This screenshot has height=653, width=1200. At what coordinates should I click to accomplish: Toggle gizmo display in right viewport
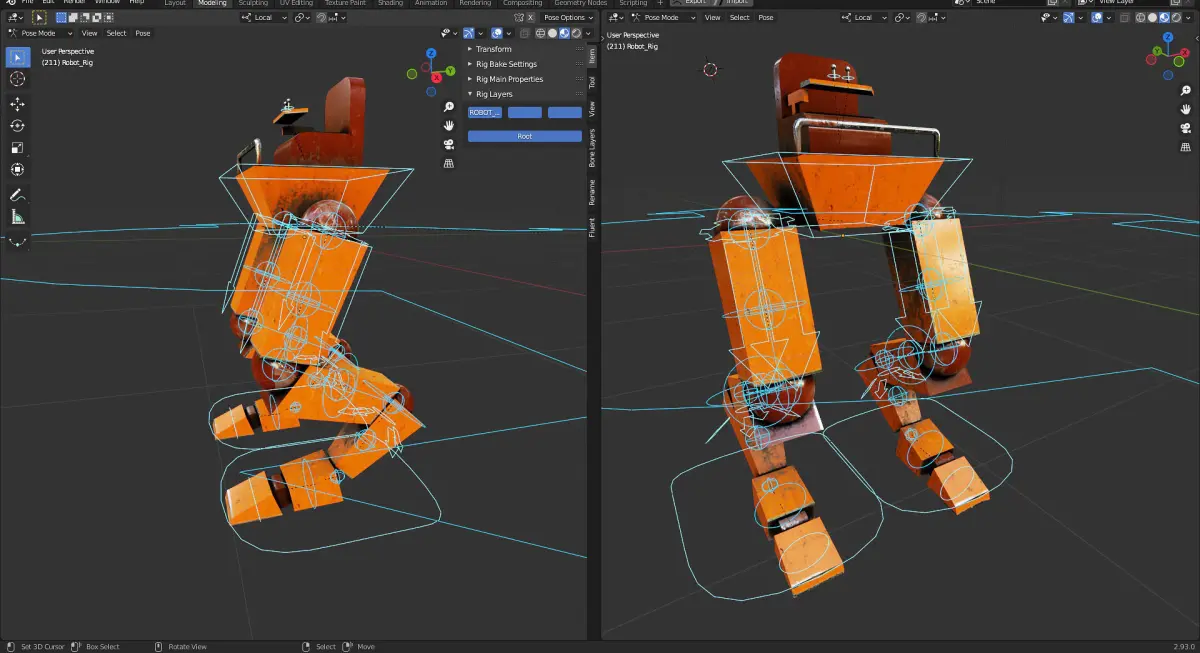click(1068, 17)
